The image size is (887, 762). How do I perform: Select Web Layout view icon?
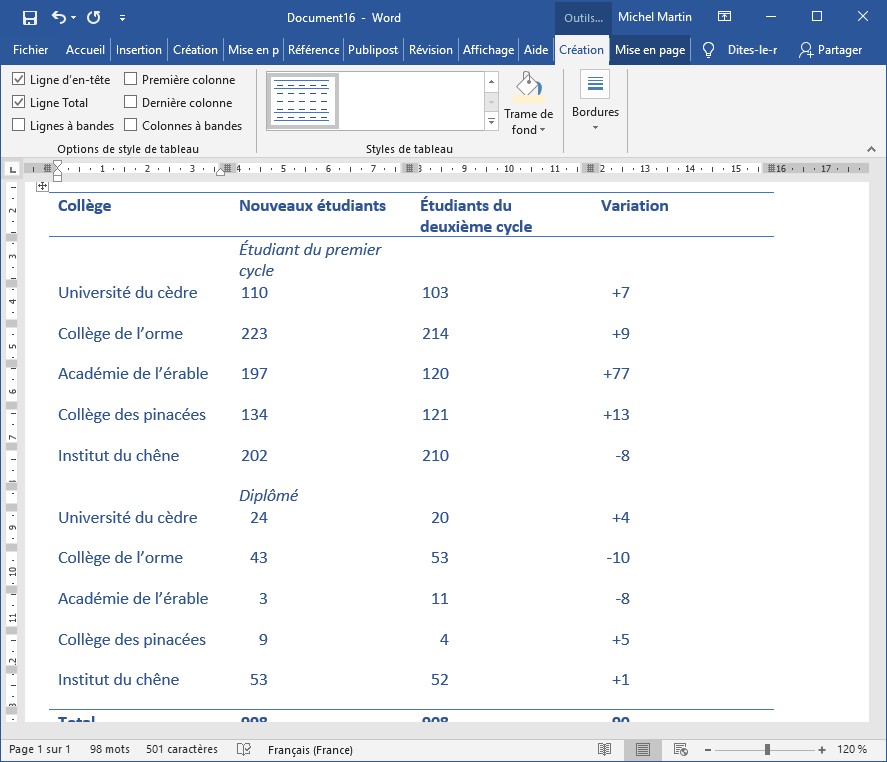pyautogui.click(x=681, y=749)
